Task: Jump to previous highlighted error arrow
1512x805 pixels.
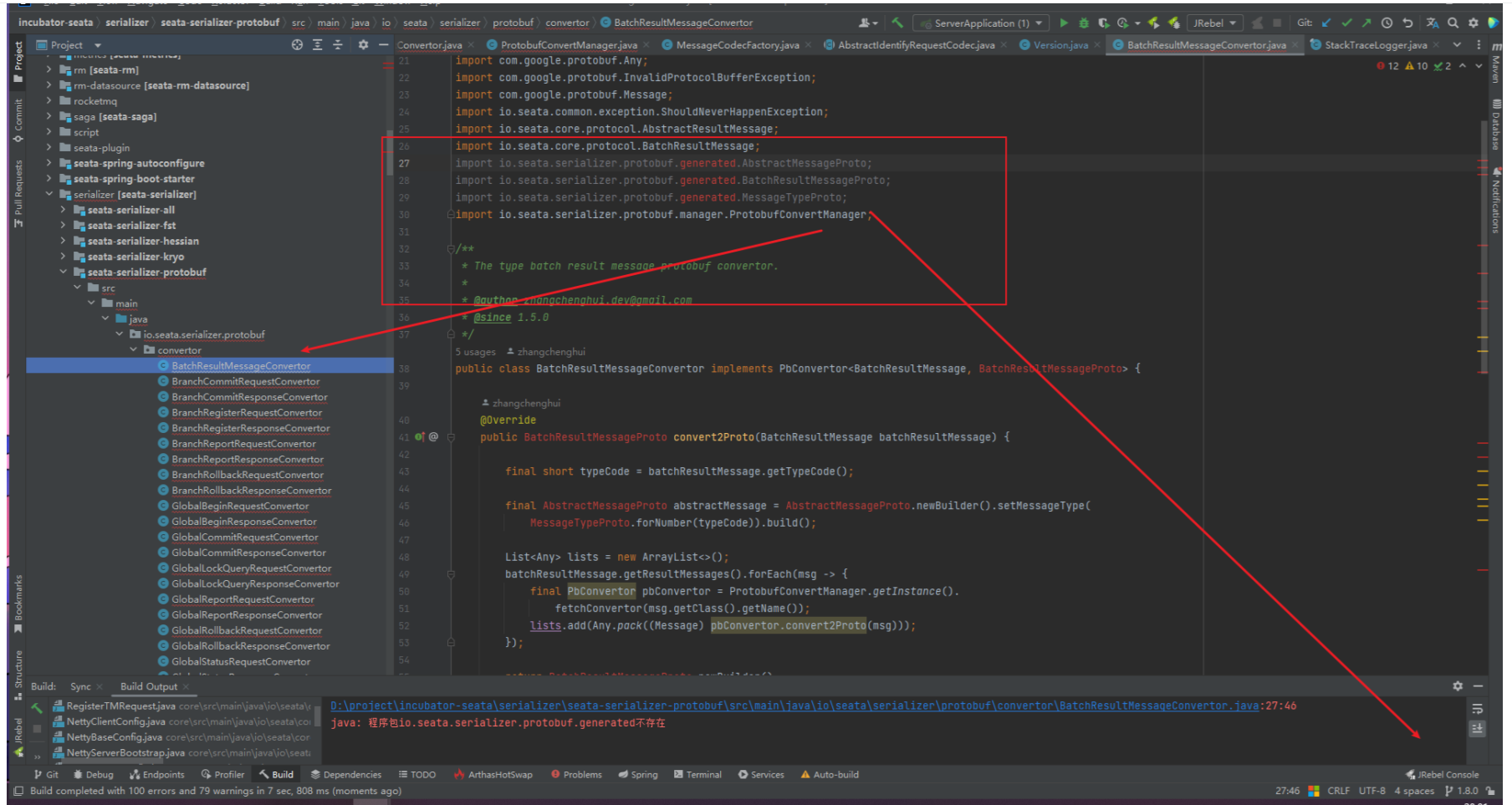Action: [1462, 66]
